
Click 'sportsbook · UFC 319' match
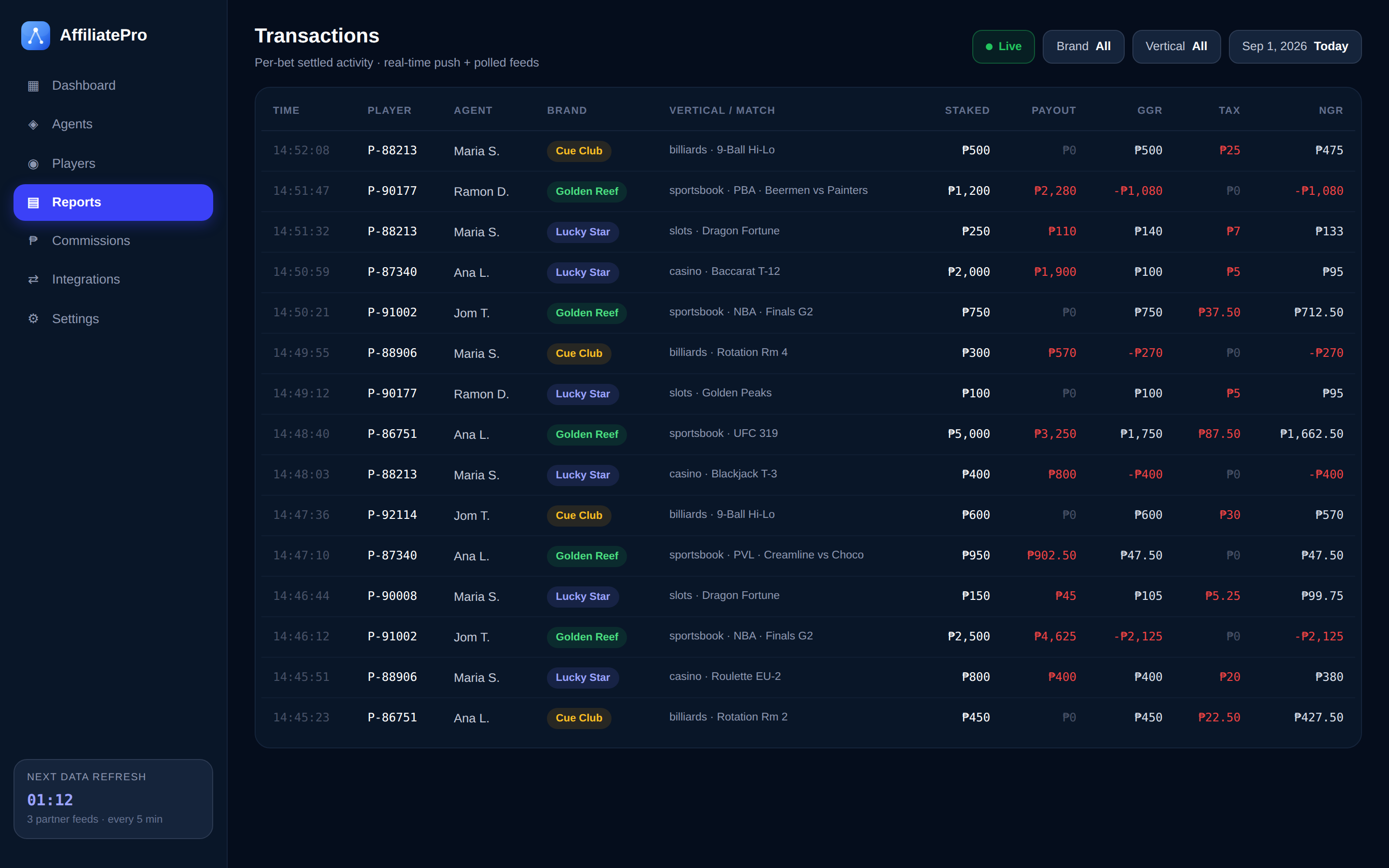[x=723, y=434]
